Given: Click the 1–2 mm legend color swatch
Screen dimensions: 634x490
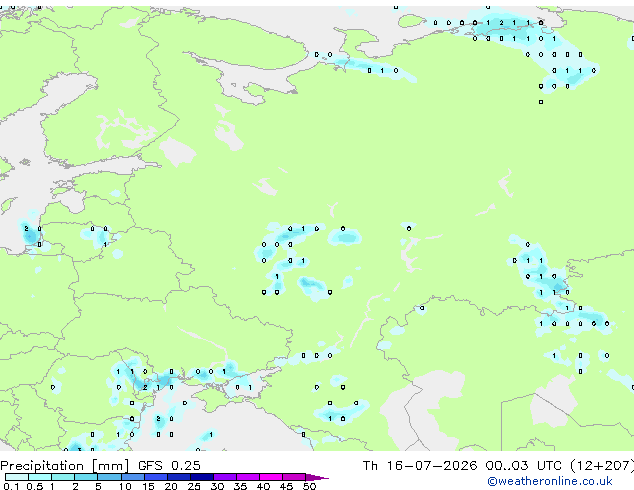Looking at the screenshot, I should (63, 477).
